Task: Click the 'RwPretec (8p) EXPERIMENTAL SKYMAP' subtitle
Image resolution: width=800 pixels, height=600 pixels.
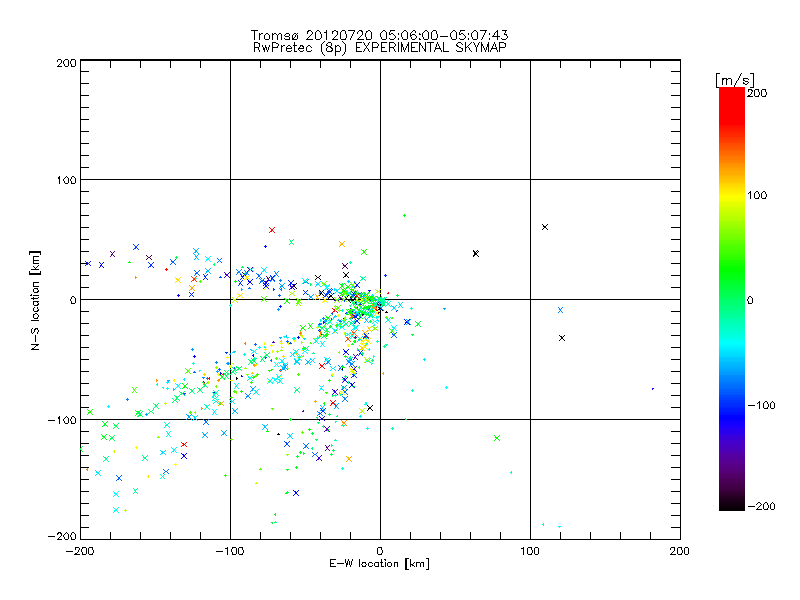Action: tap(380, 48)
